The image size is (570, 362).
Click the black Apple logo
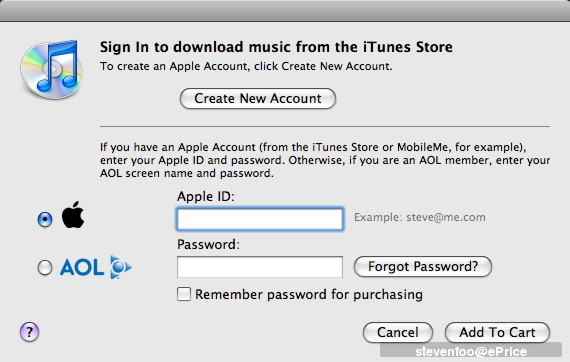click(x=73, y=215)
